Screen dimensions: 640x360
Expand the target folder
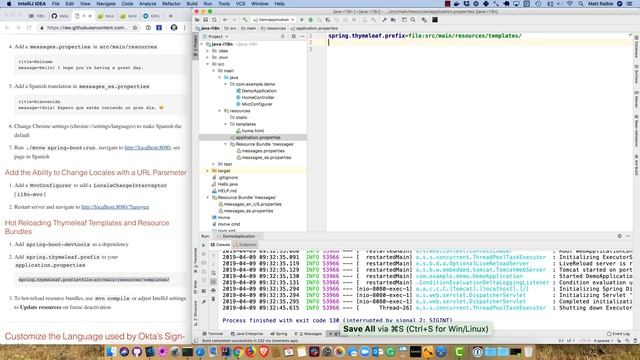pyautogui.click(x=208, y=171)
